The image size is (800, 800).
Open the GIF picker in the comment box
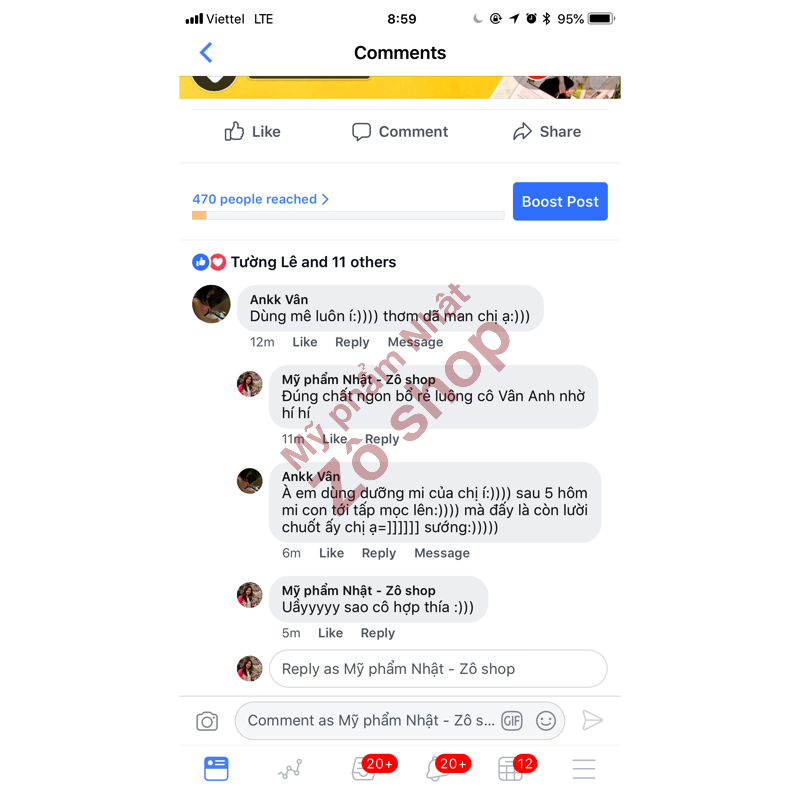click(x=511, y=720)
